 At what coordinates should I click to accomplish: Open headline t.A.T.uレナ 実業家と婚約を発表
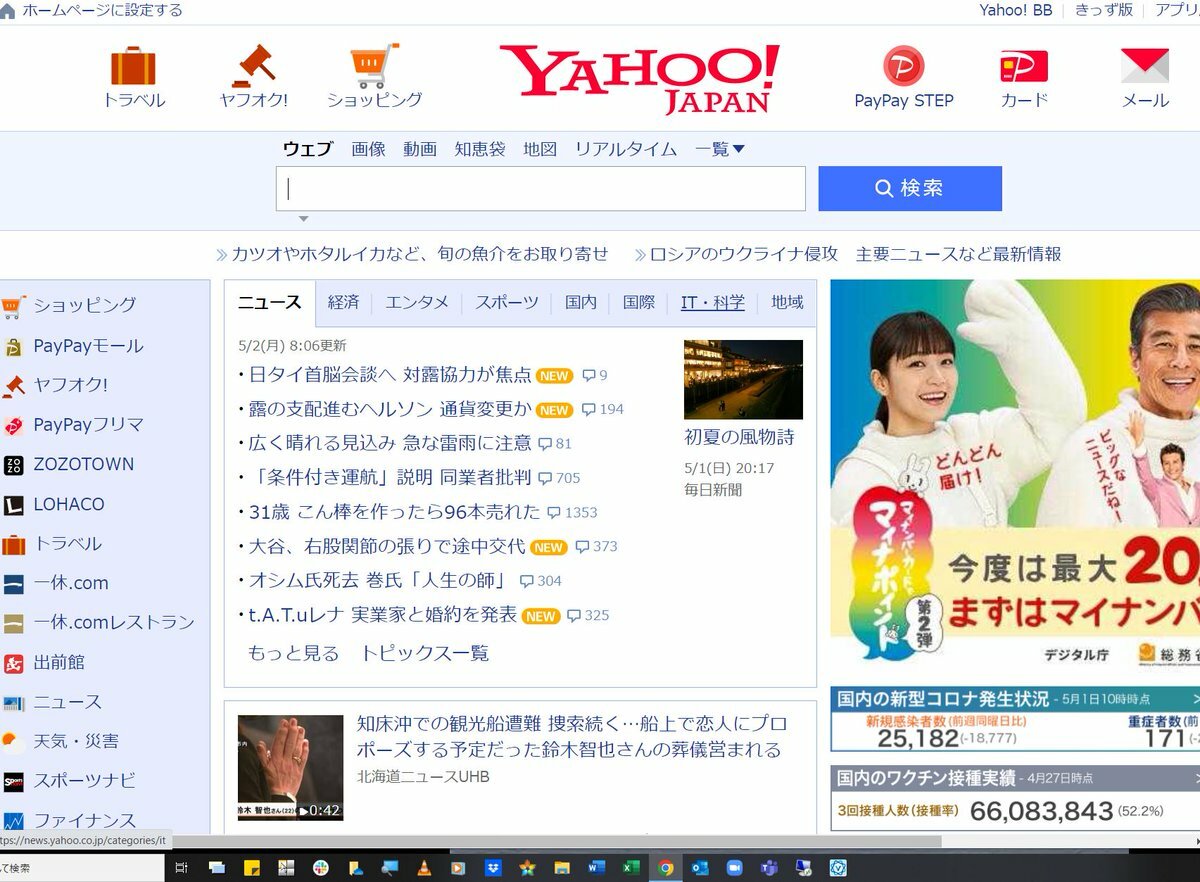click(x=382, y=614)
